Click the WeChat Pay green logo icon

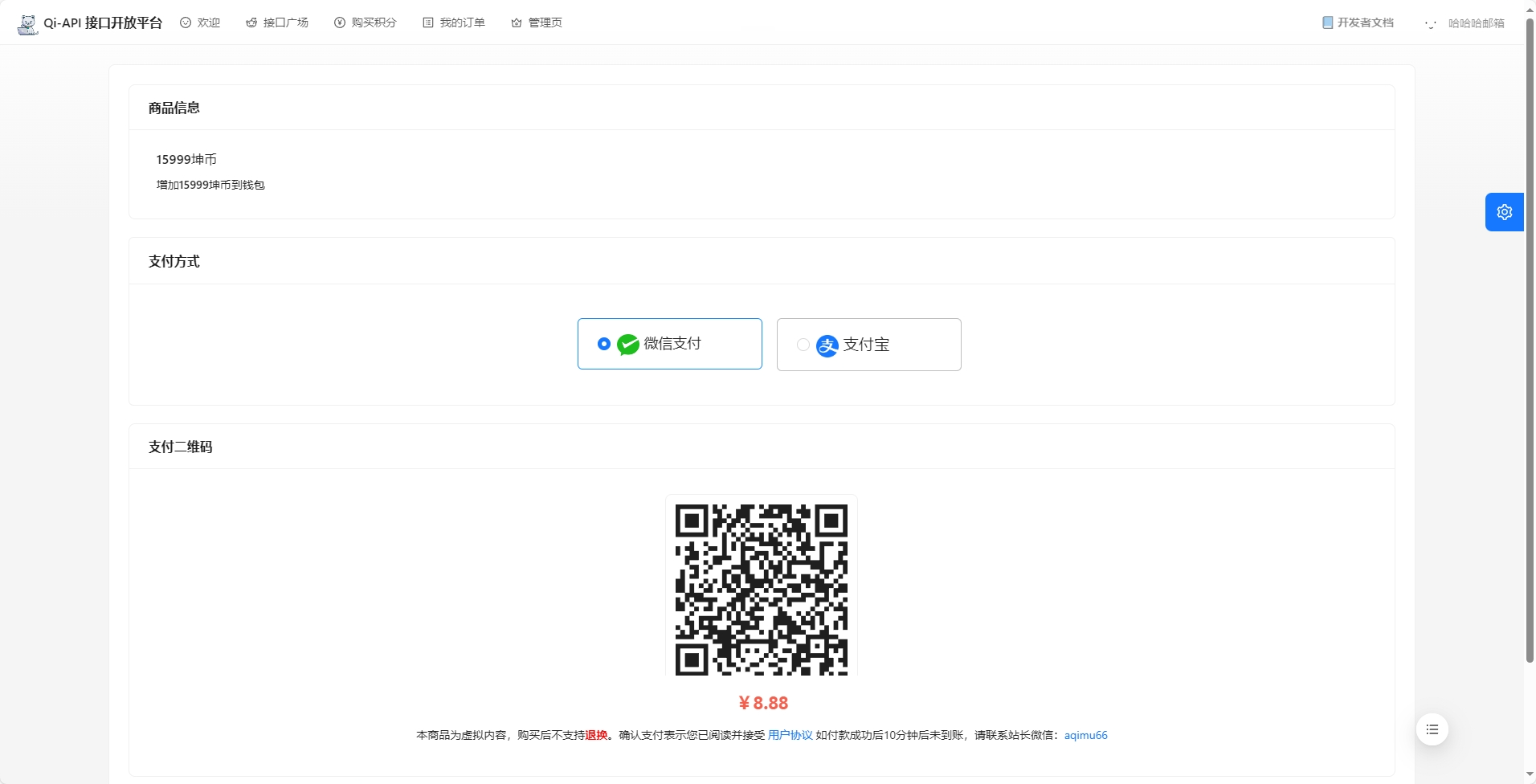628,344
